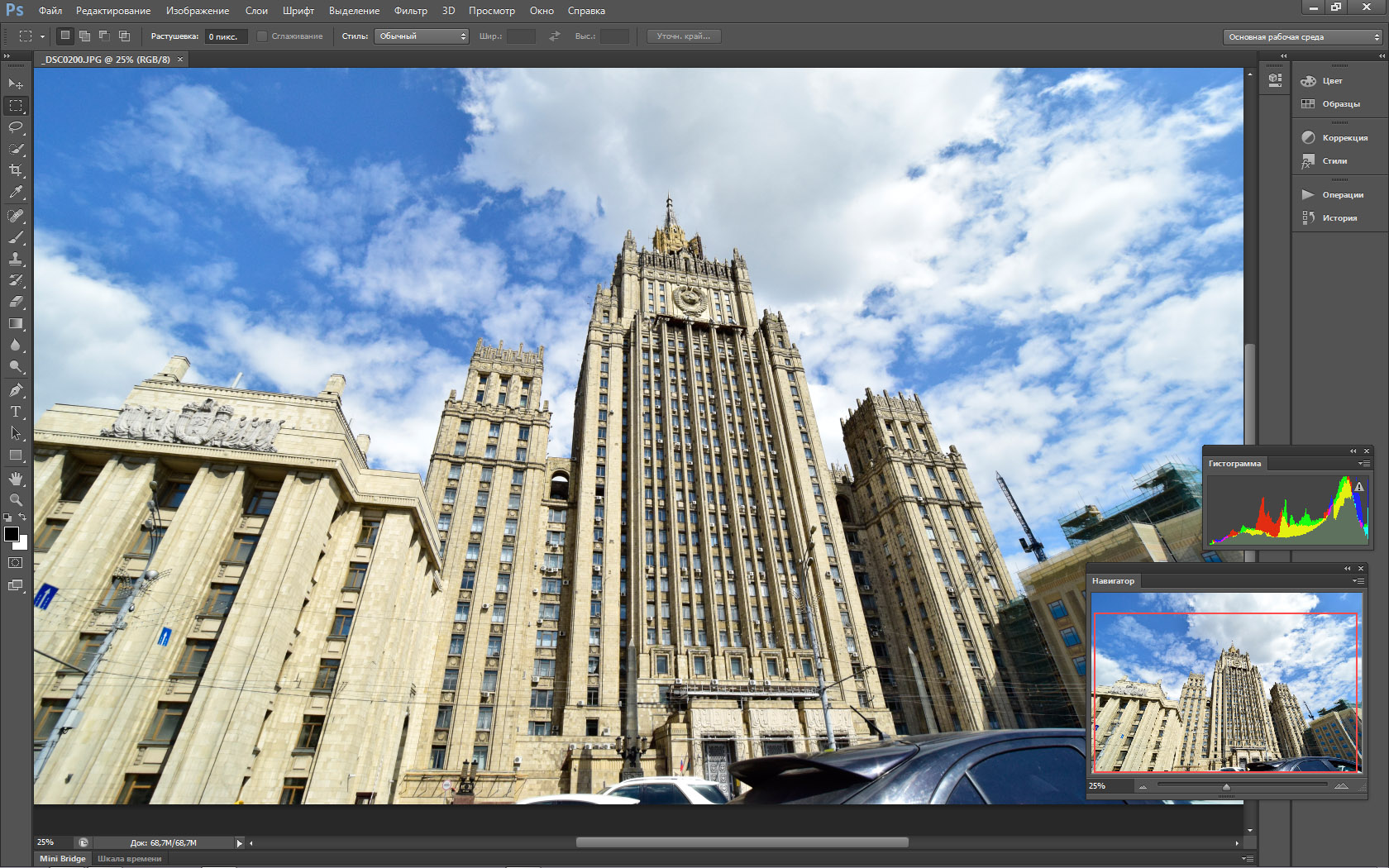1389x868 pixels.
Task: Expand the toolbox to two columns
Action: click(7, 56)
